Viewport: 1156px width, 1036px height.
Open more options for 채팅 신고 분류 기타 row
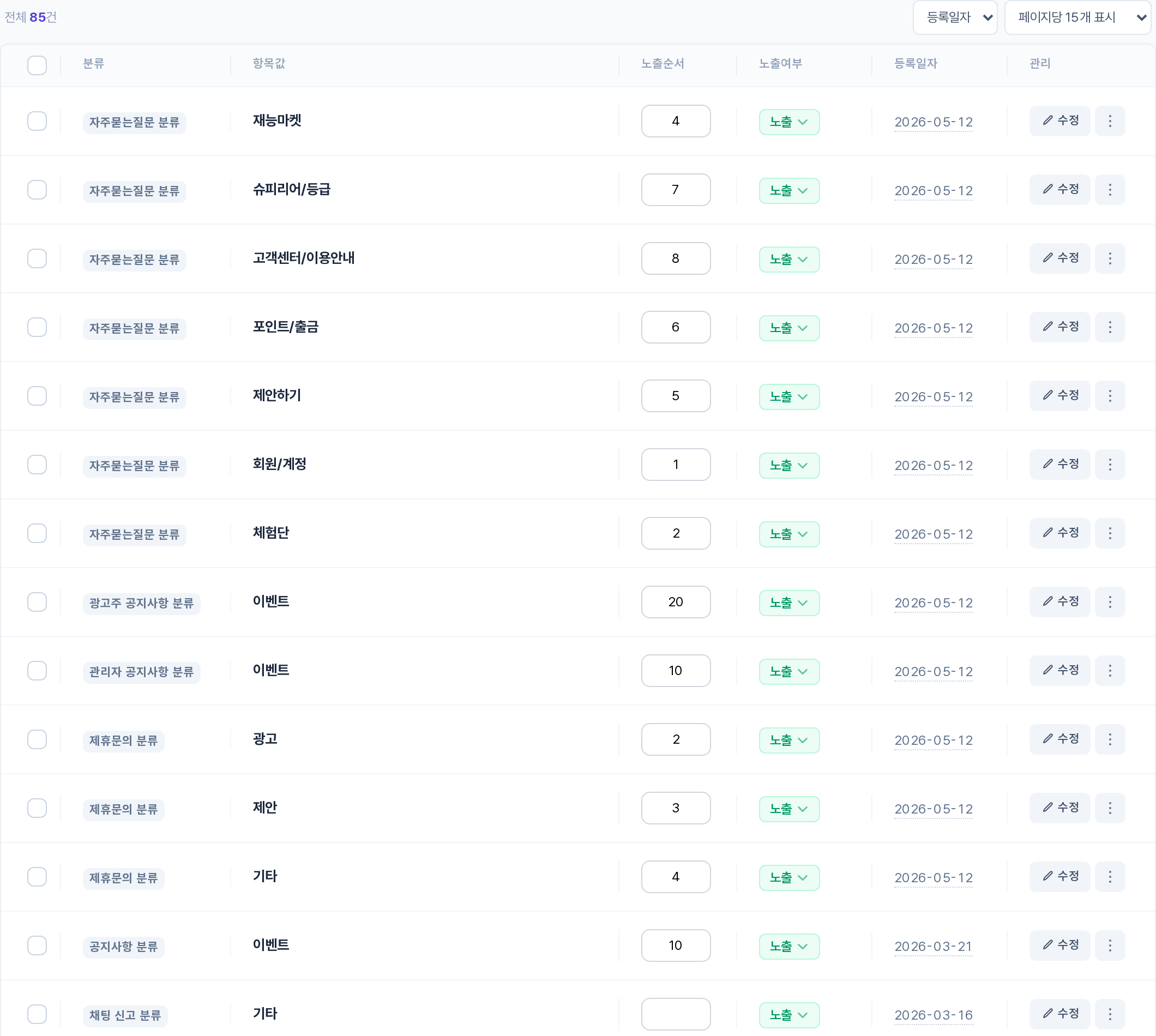coord(1109,1014)
